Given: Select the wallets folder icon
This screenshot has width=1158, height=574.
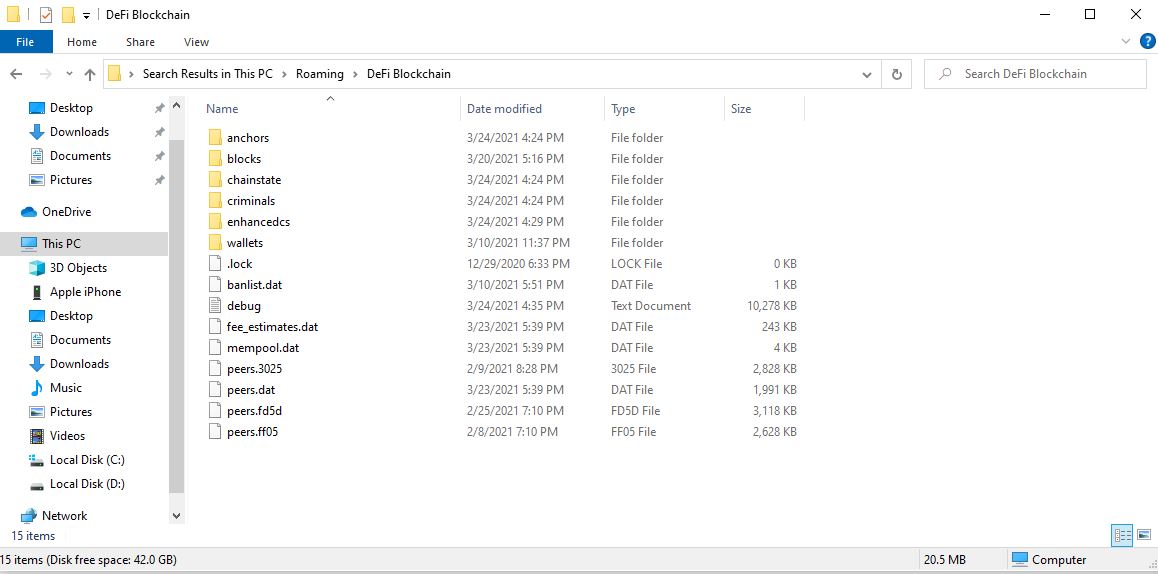Looking at the screenshot, I should tap(215, 242).
